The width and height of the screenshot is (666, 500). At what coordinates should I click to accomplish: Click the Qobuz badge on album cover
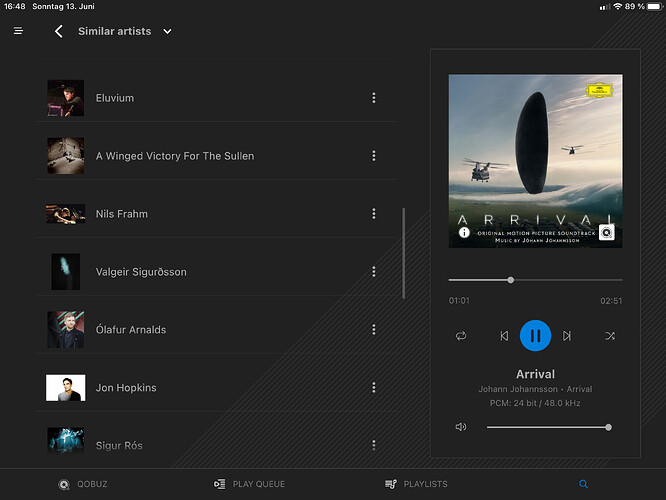click(x=606, y=233)
